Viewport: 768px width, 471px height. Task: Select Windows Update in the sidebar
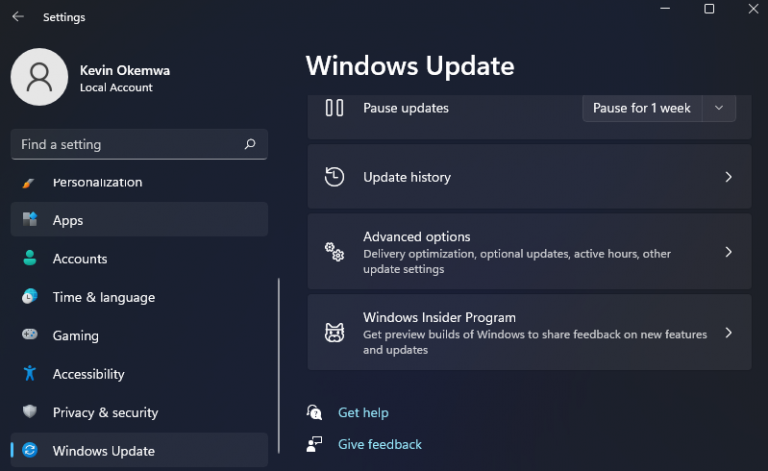point(139,450)
